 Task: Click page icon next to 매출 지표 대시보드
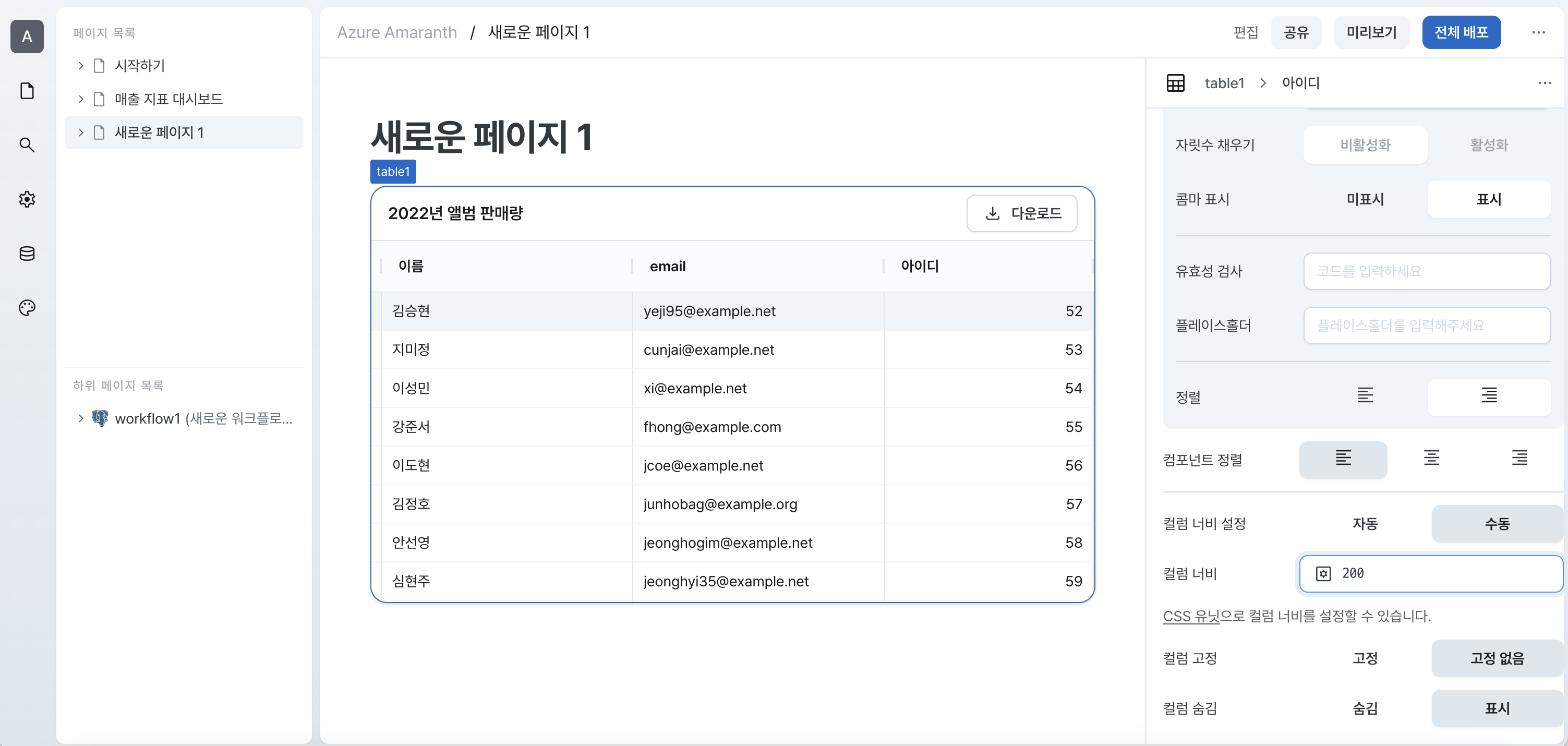coord(99,99)
